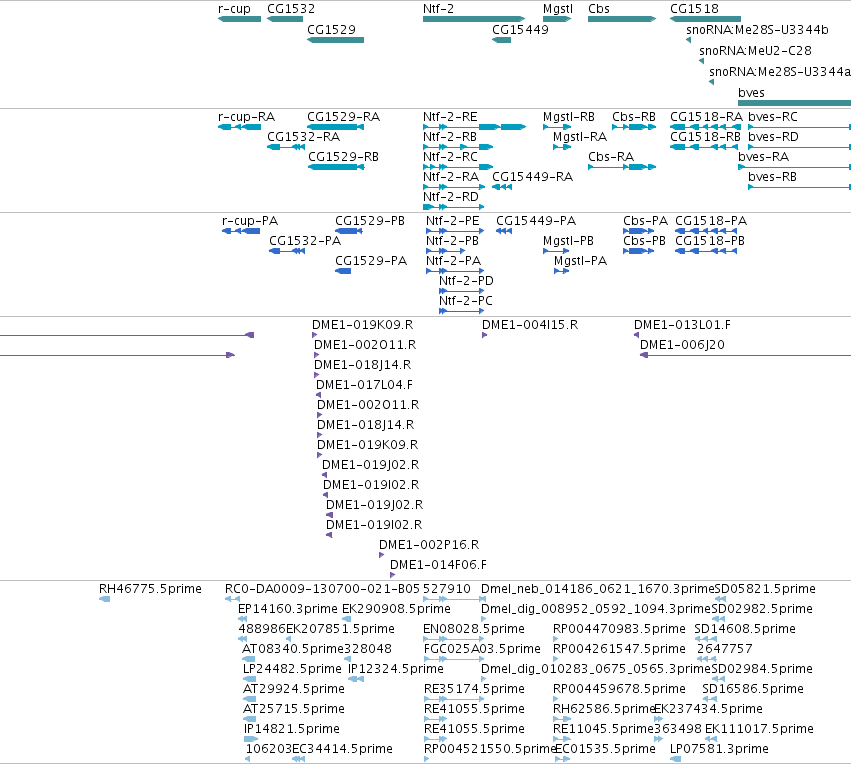Click clone end DME1-017L04.F
This screenshot has height=764, width=851.
tap(364, 385)
